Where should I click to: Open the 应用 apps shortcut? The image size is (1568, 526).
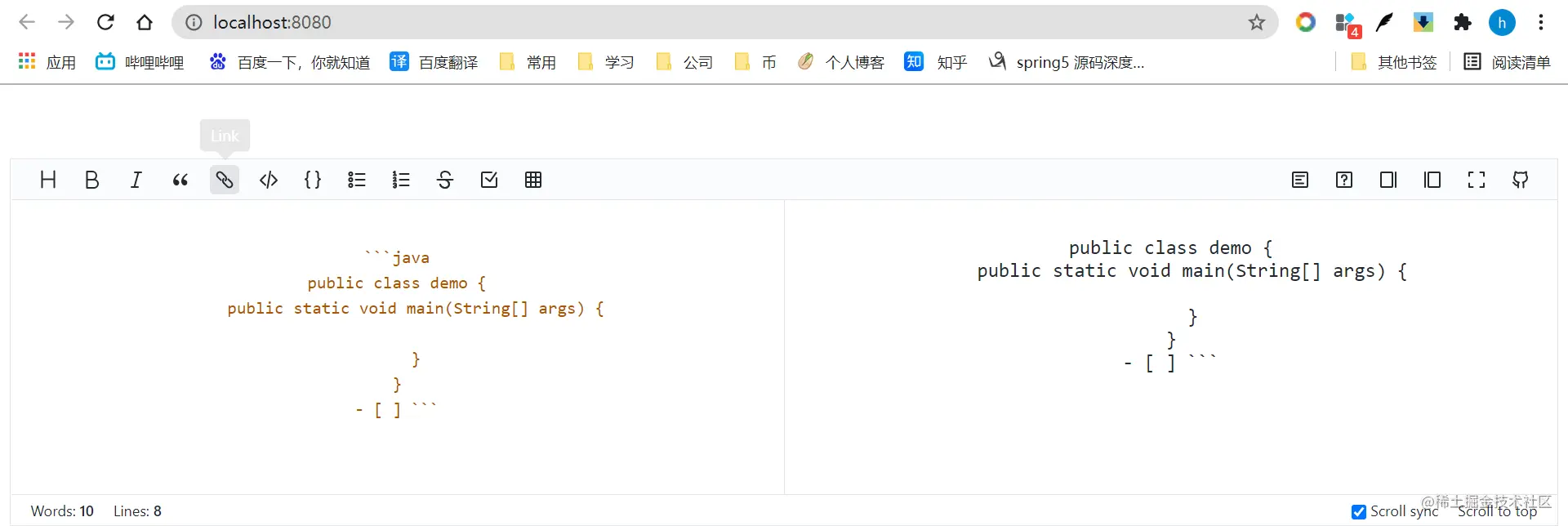point(47,62)
